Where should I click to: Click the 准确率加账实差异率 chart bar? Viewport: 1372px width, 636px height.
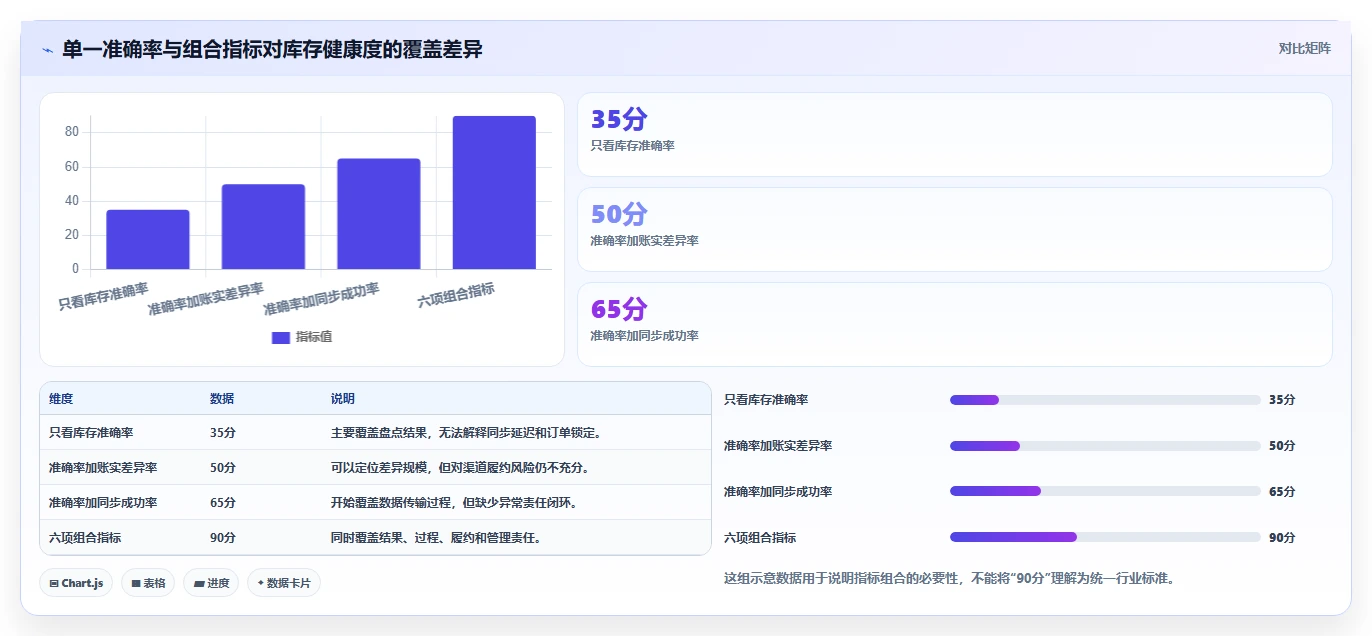[263, 227]
